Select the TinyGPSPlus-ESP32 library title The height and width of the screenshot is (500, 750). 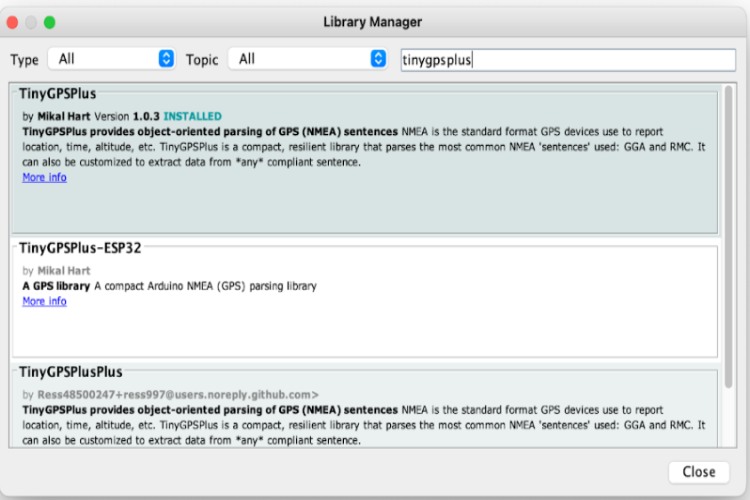pyautogui.click(x=80, y=248)
